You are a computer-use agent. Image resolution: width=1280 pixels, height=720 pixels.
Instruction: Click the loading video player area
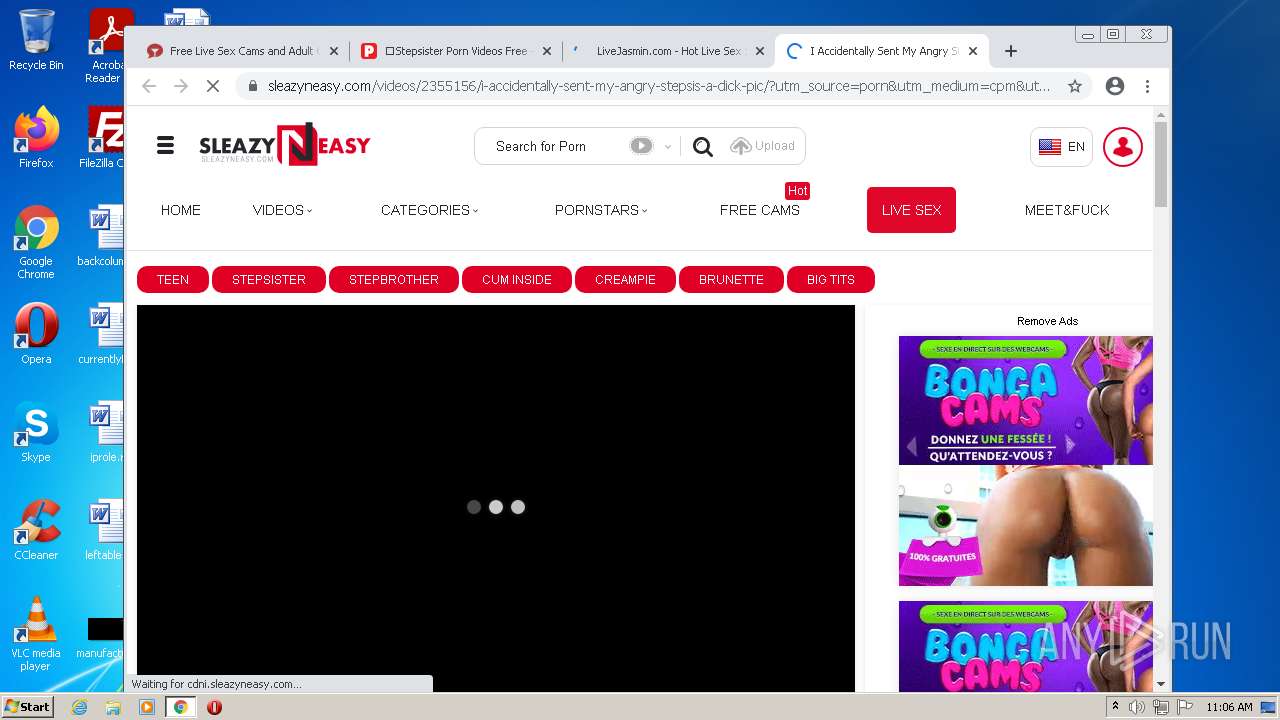tap(496, 498)
